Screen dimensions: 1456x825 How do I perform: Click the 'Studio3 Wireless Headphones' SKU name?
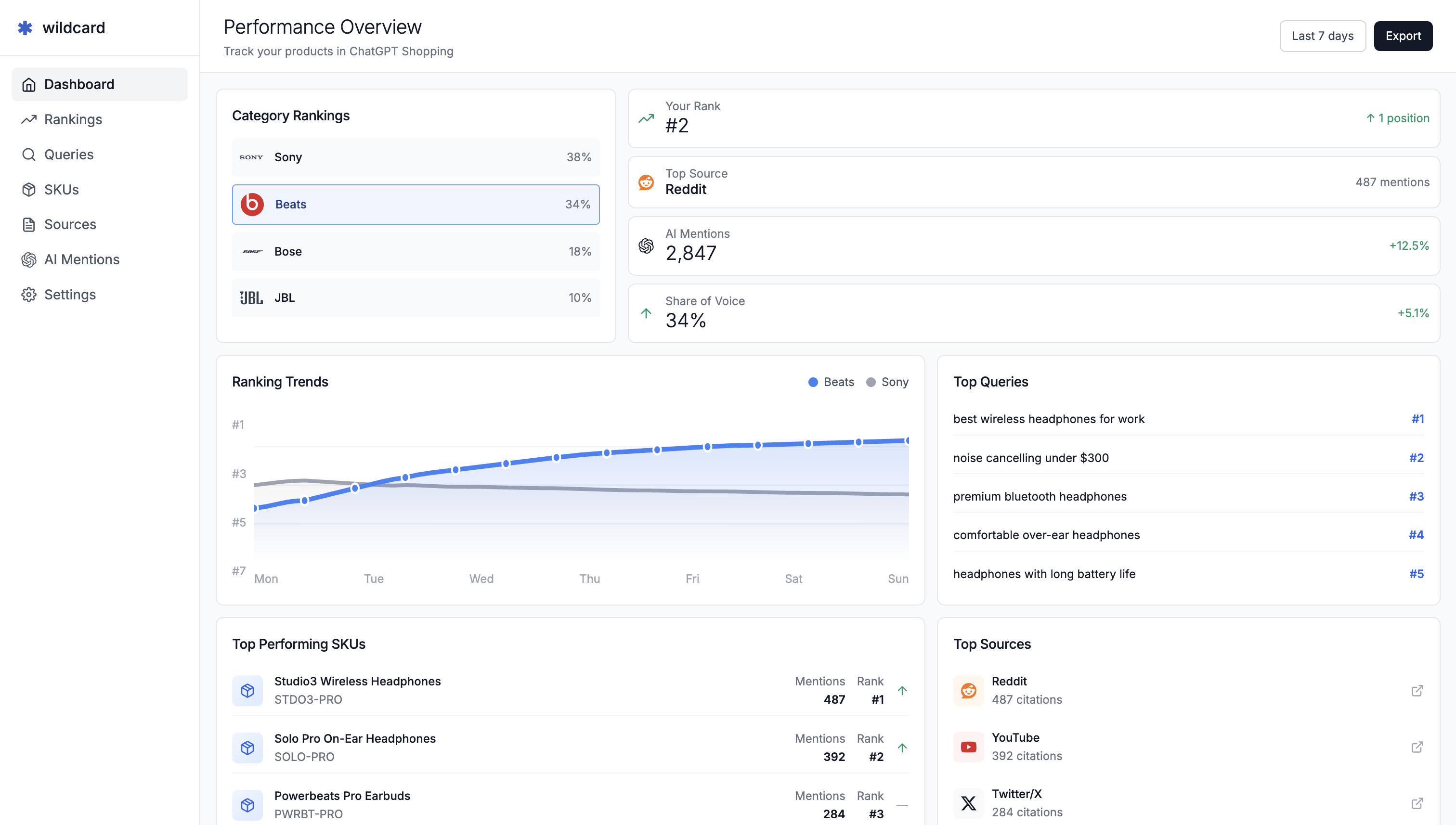(x=358, y=681)
